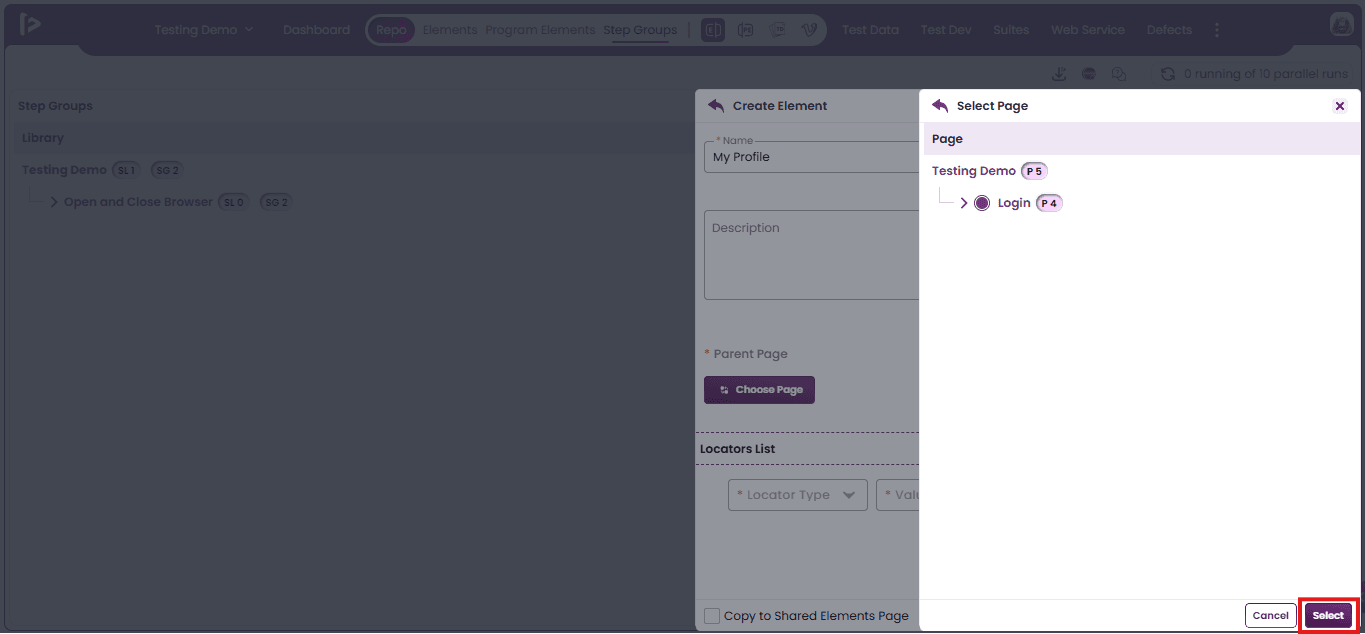Click the Testing Demo root in Select Page
This screenshot has height=634, width=1365.
tap(974, 171)
